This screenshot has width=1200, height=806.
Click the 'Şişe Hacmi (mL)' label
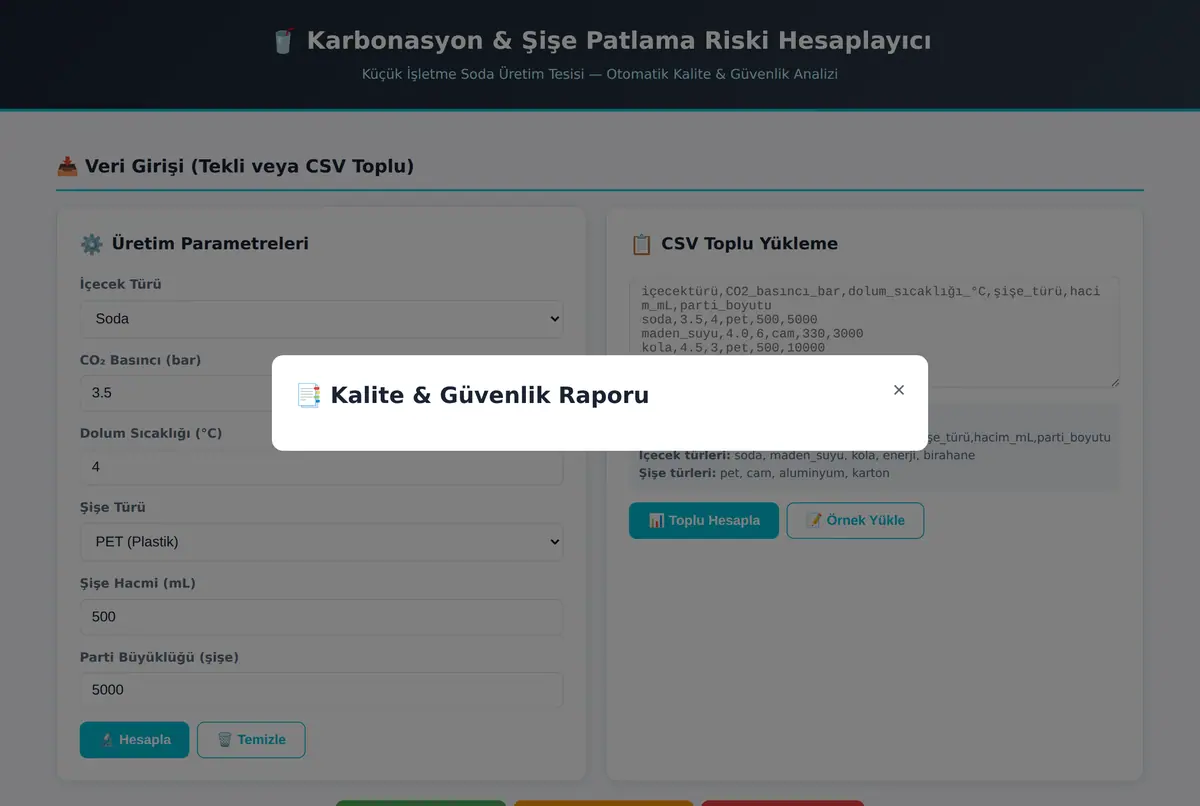138,583
